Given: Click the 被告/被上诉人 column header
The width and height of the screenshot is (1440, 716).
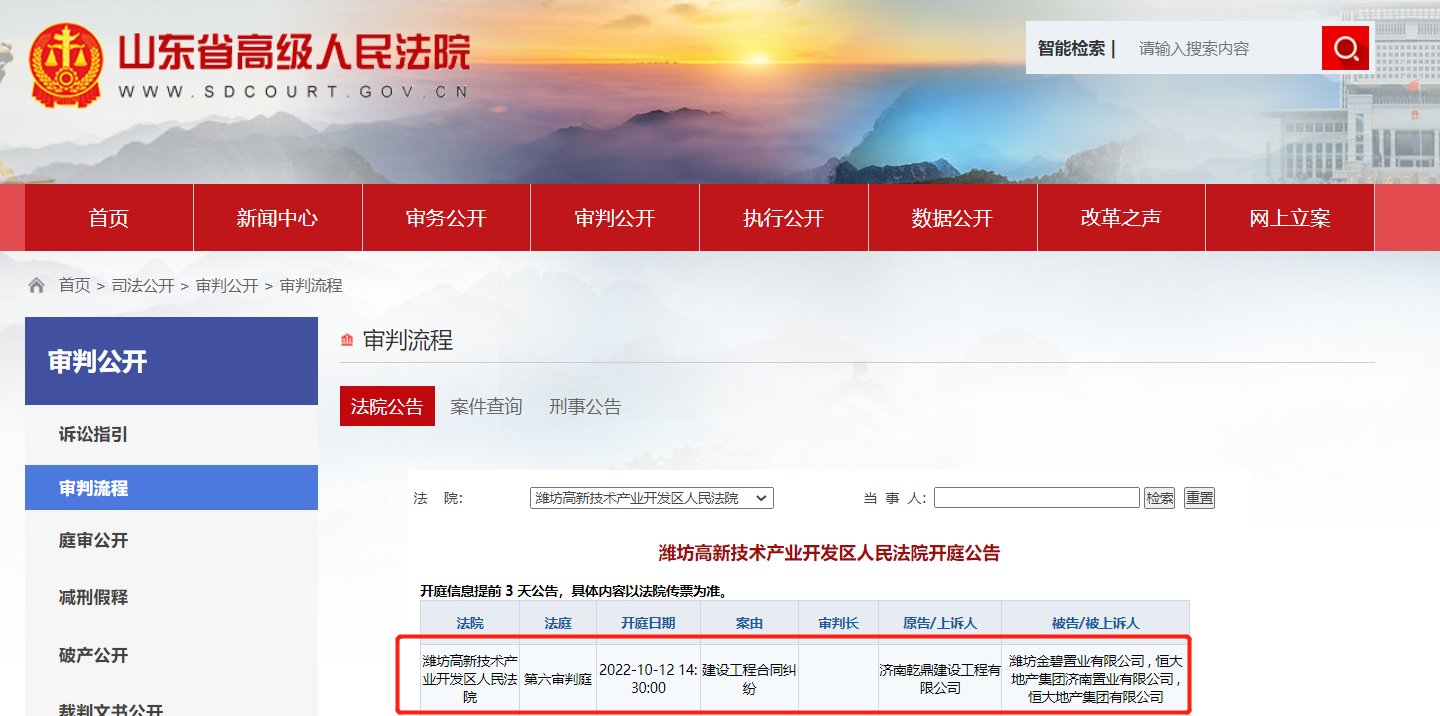Looking at the screenshot, I should (1095, 623).
